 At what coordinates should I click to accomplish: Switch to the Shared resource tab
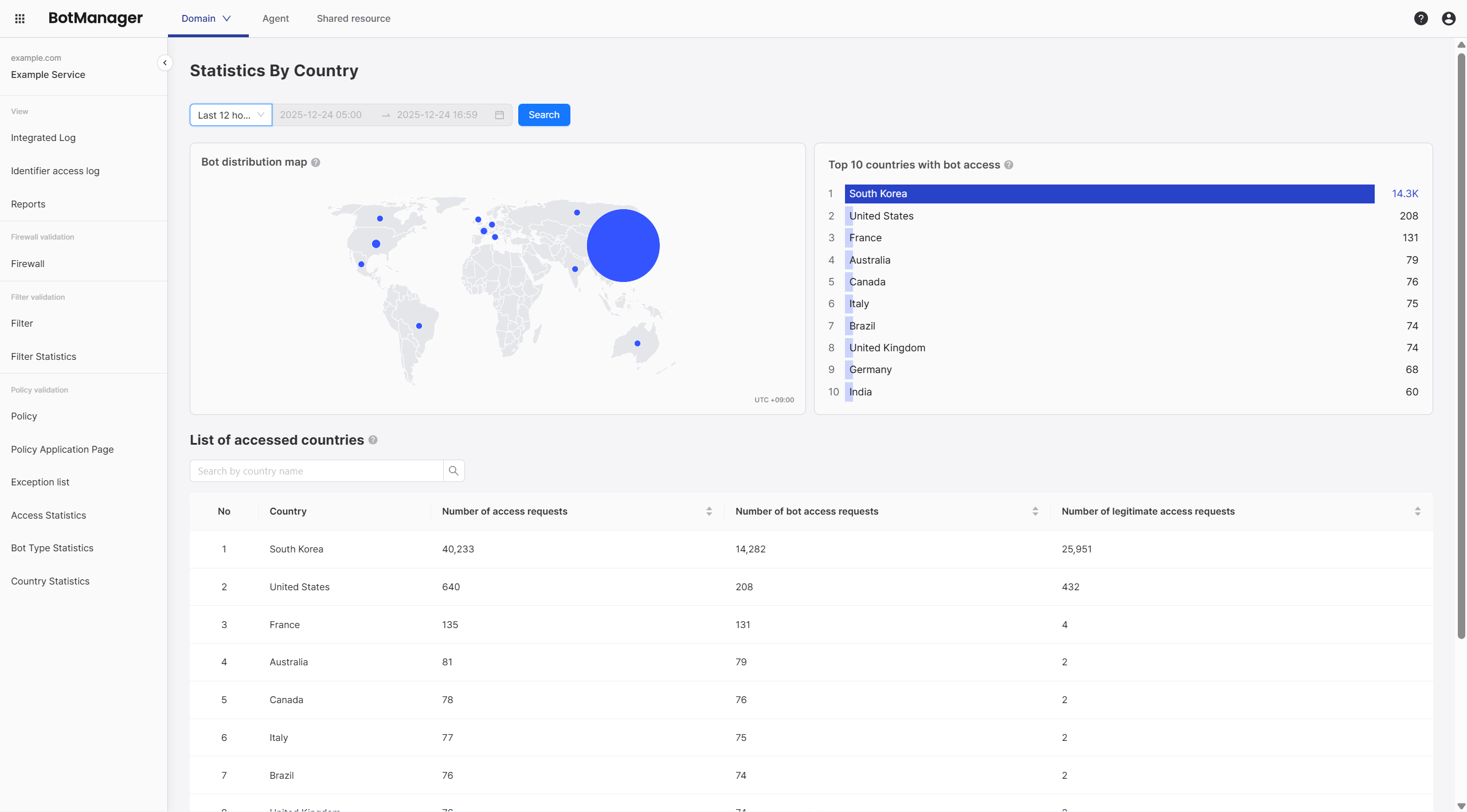[x=354, y=18]
